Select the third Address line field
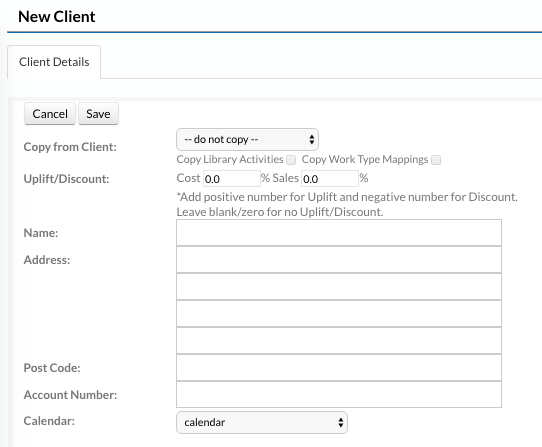This screenshot has width=542, height=447. coord(339,314)
